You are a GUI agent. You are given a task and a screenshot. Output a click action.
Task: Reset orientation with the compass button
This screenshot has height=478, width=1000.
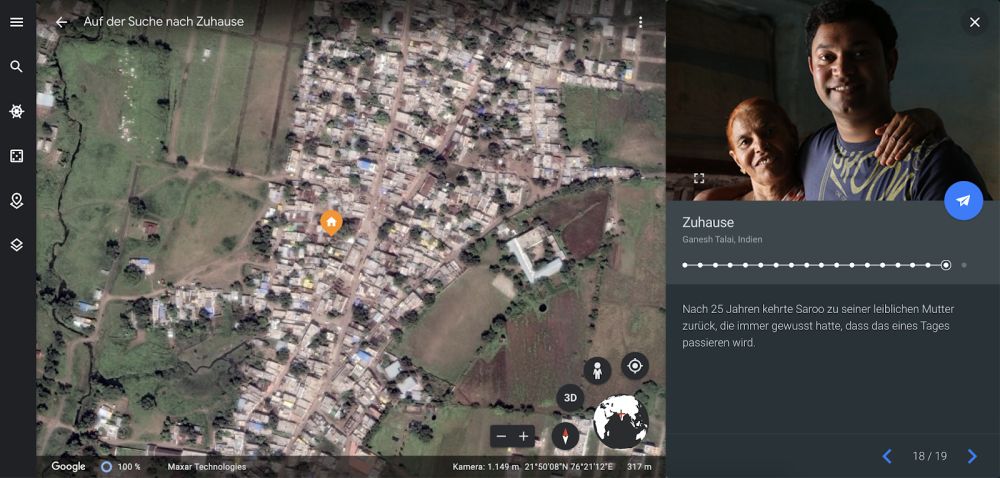point(565,437)
